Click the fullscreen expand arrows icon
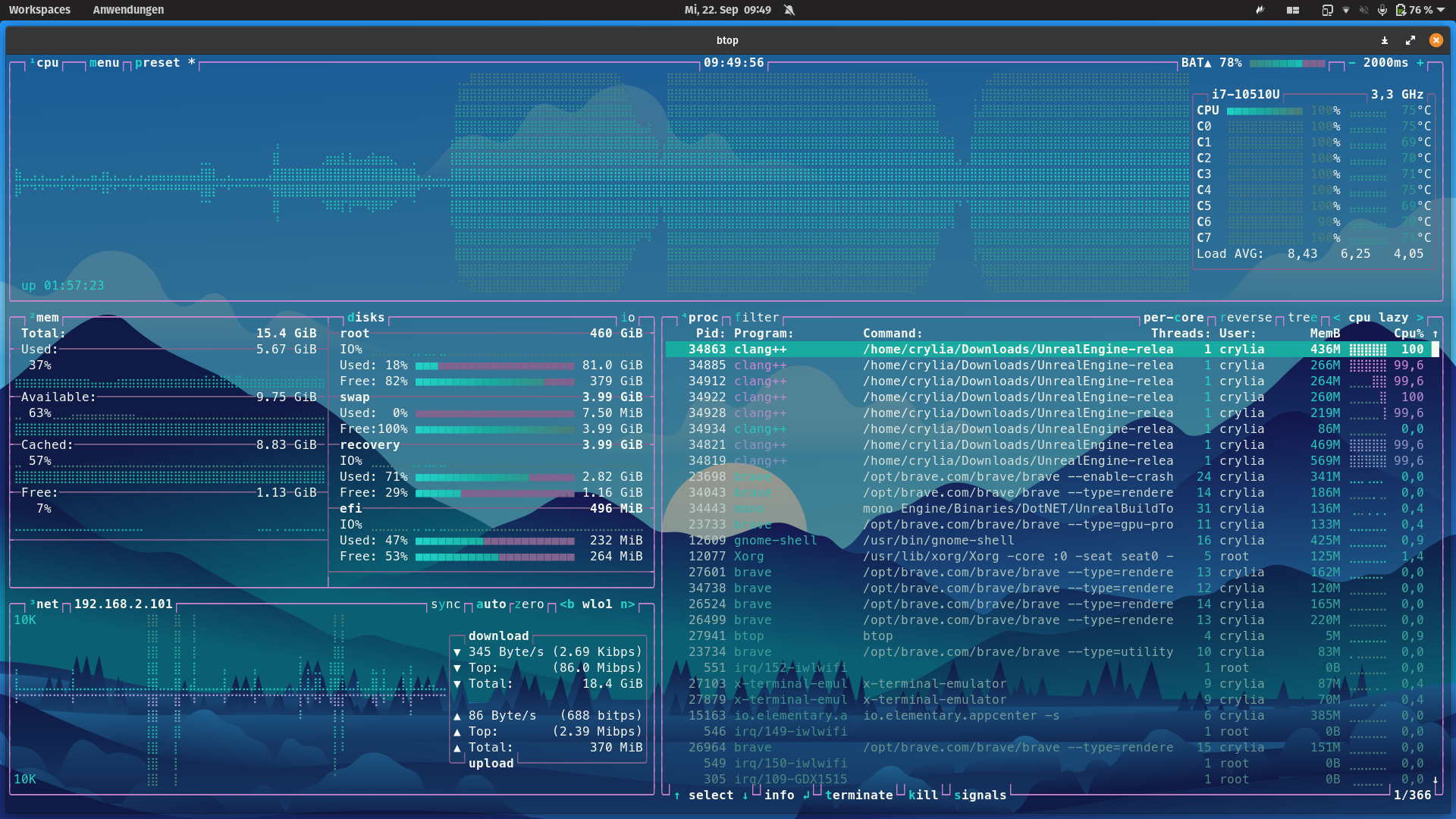Image resolution: width=1456 pixels, height=819 pixels. tap(1410, 40)
